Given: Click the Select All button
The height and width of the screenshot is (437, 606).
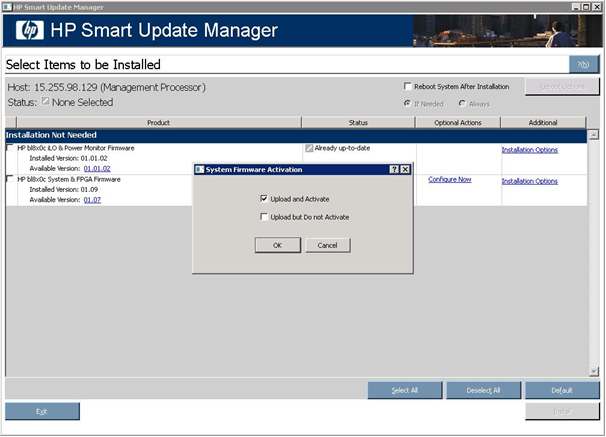Looking at the screenshot, I should (x=404, y=390).
